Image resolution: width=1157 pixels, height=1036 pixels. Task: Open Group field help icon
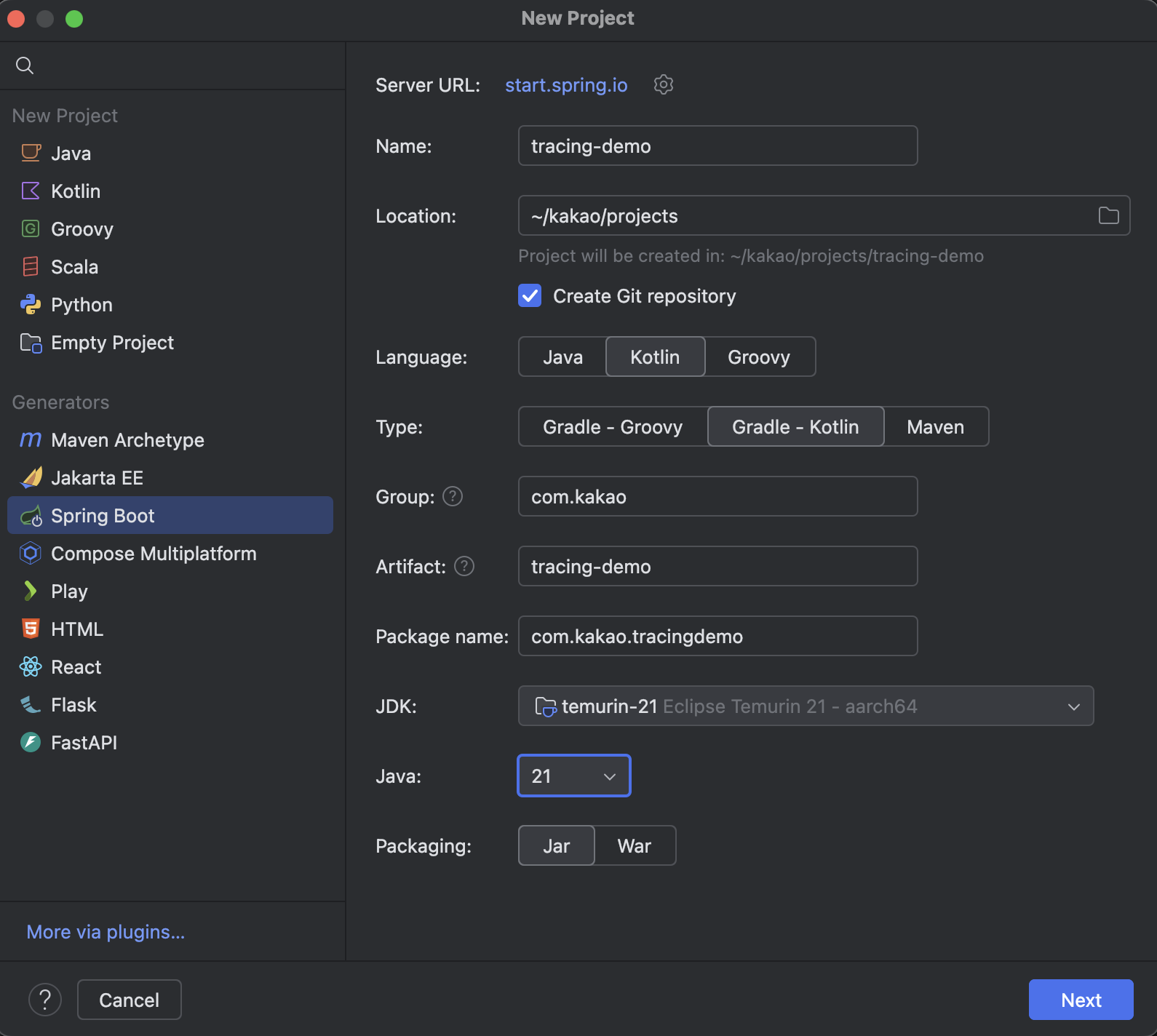tap(453, 496)
